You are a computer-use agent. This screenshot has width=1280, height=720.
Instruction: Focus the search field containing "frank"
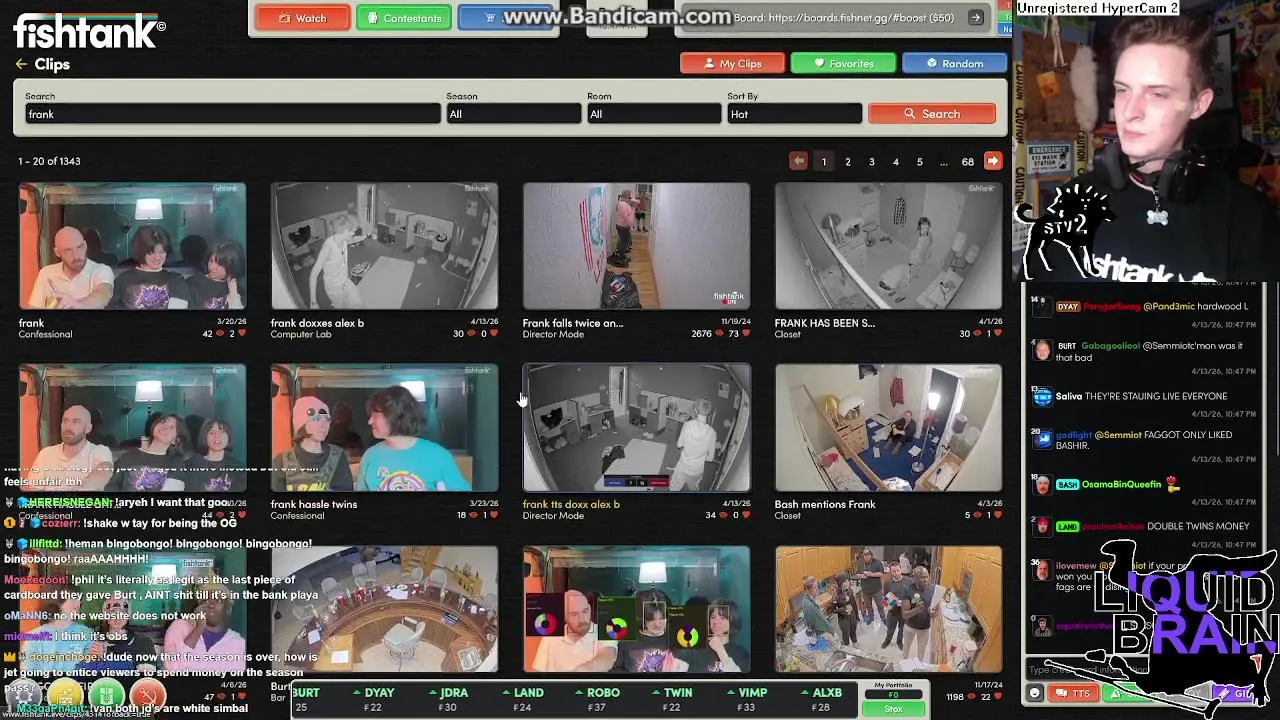click(232, 114)
